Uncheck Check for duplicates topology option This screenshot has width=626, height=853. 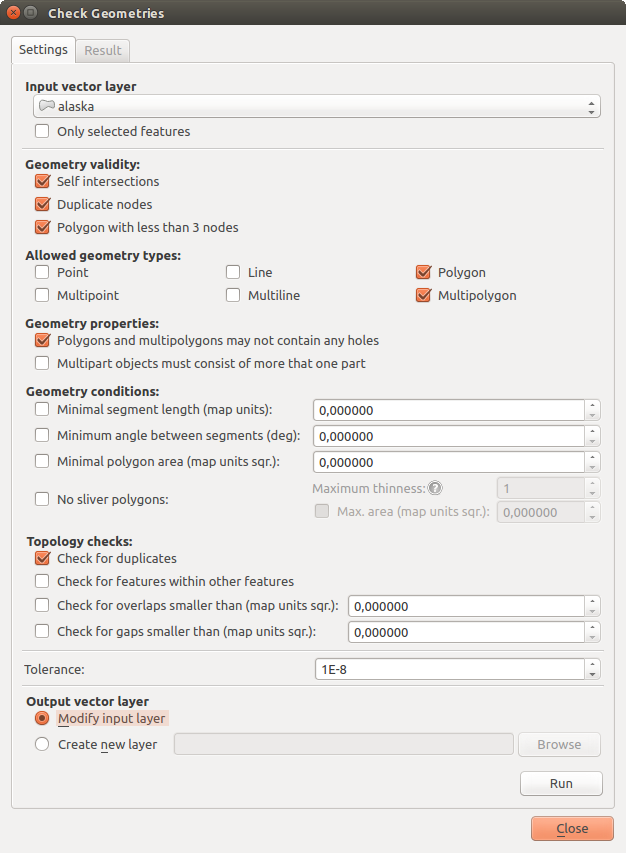(42, 559)
